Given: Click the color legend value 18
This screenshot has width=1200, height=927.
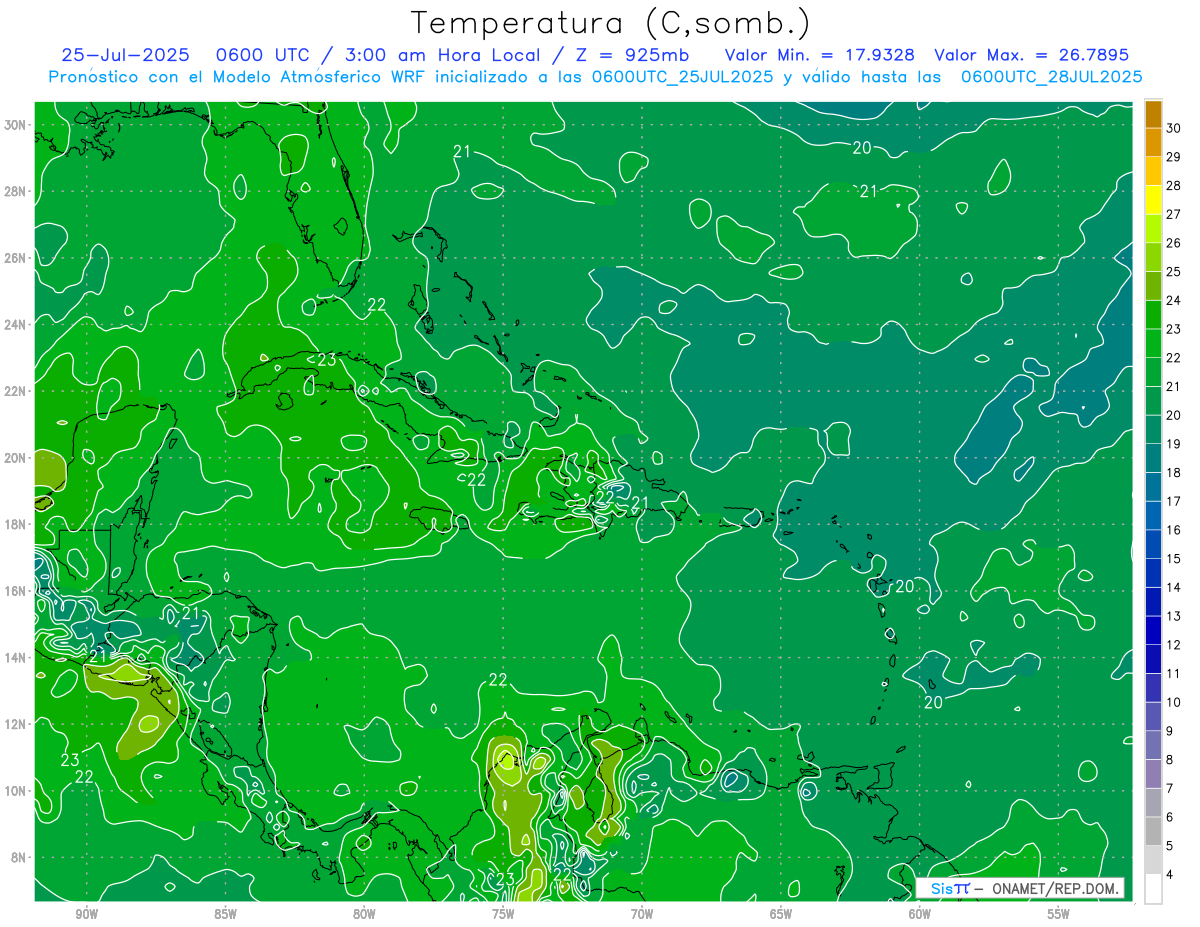Looking at the screenshot, I should (1173, 473).
